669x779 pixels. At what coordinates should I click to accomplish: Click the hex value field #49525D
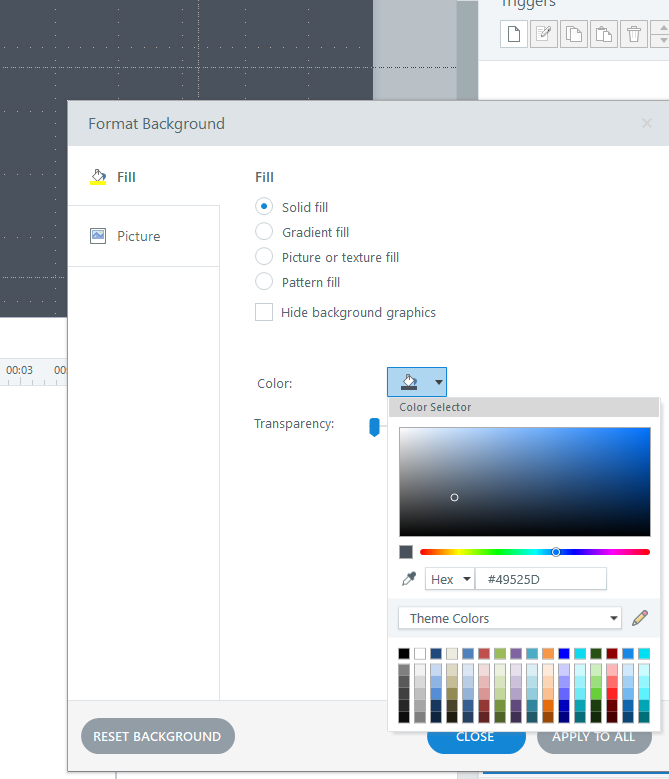point(540,579)
